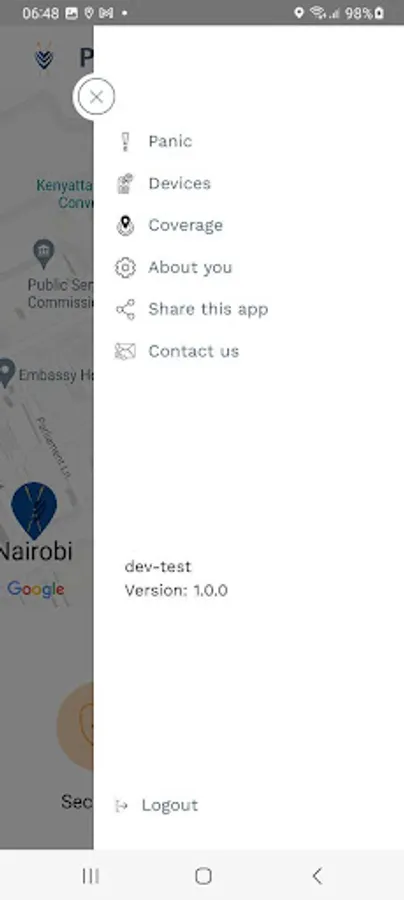Tap the Share this app icon
The width and height of the screenshot is (404, 900).
point(125,309)
